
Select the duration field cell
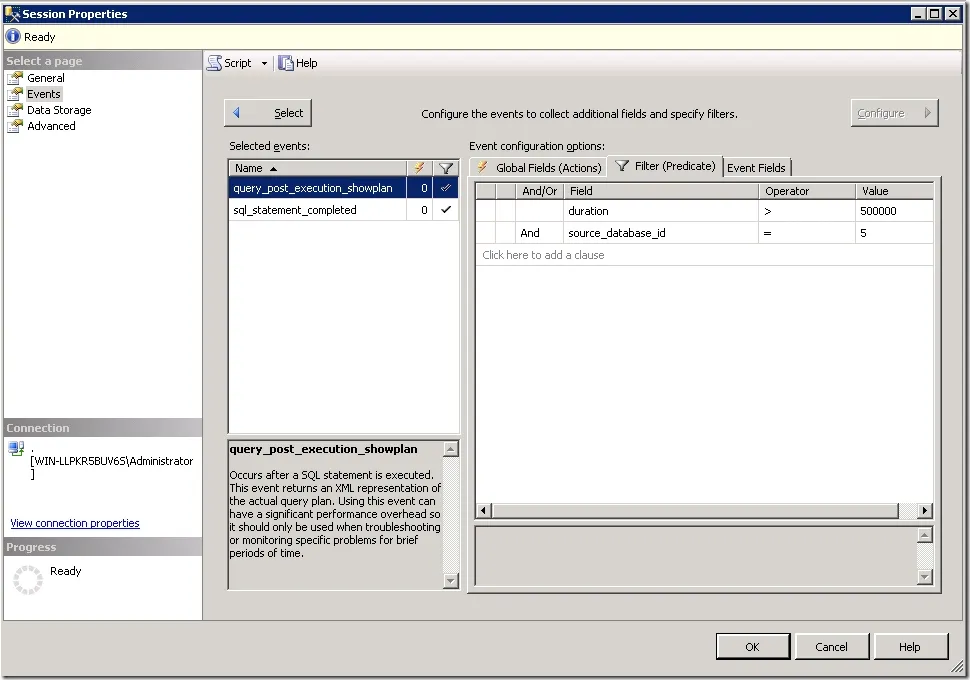661,211
